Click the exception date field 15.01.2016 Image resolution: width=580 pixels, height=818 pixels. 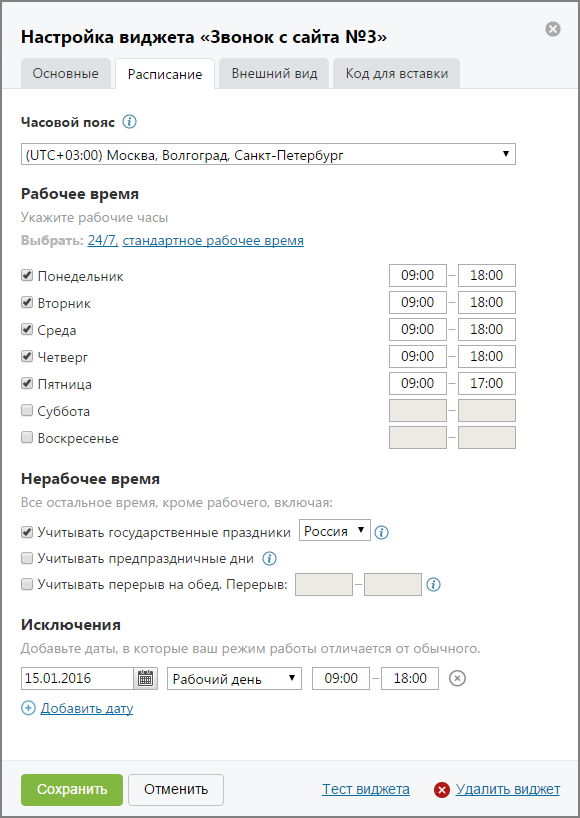(77, 678)
